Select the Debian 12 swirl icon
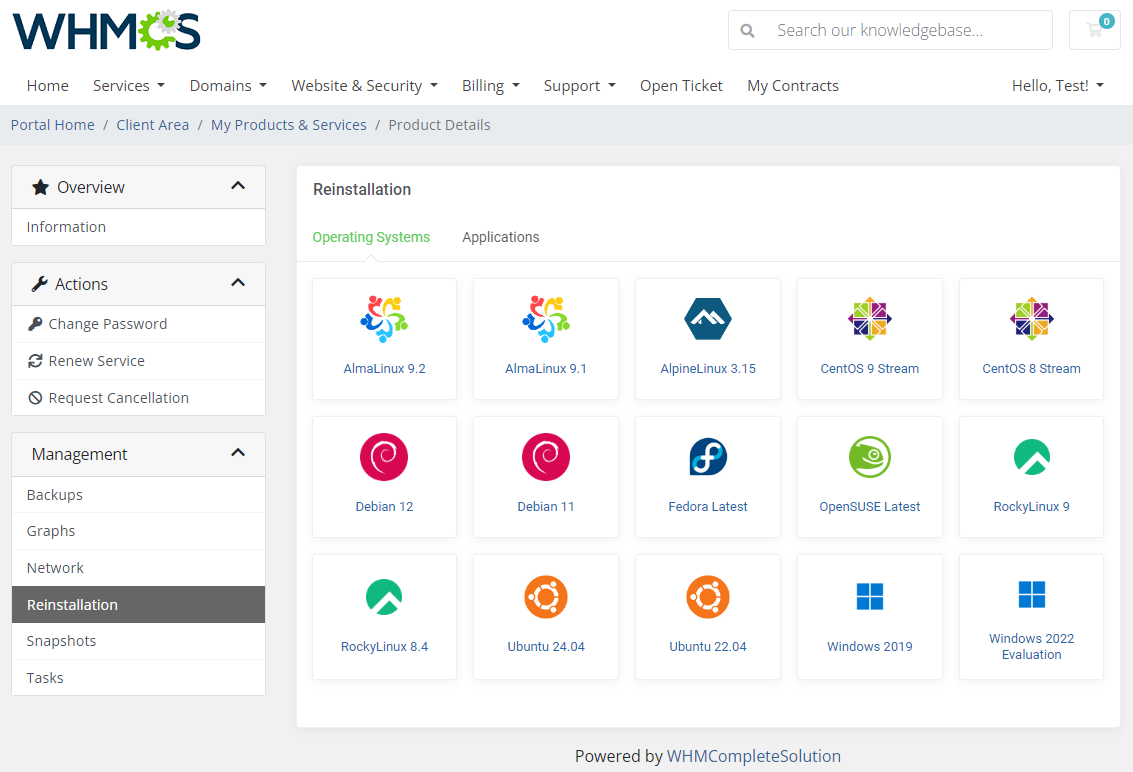The width and height of the screenshot is (1133, 772). click(384, 457)
